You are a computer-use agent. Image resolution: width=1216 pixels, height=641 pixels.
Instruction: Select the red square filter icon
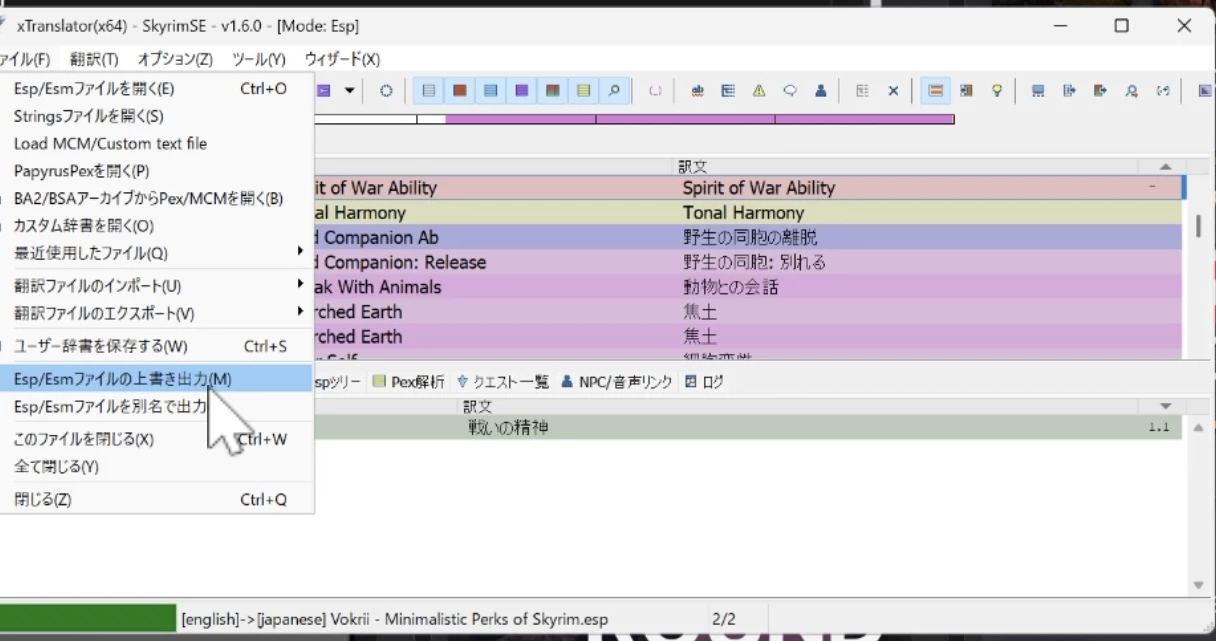pos(460,91)
